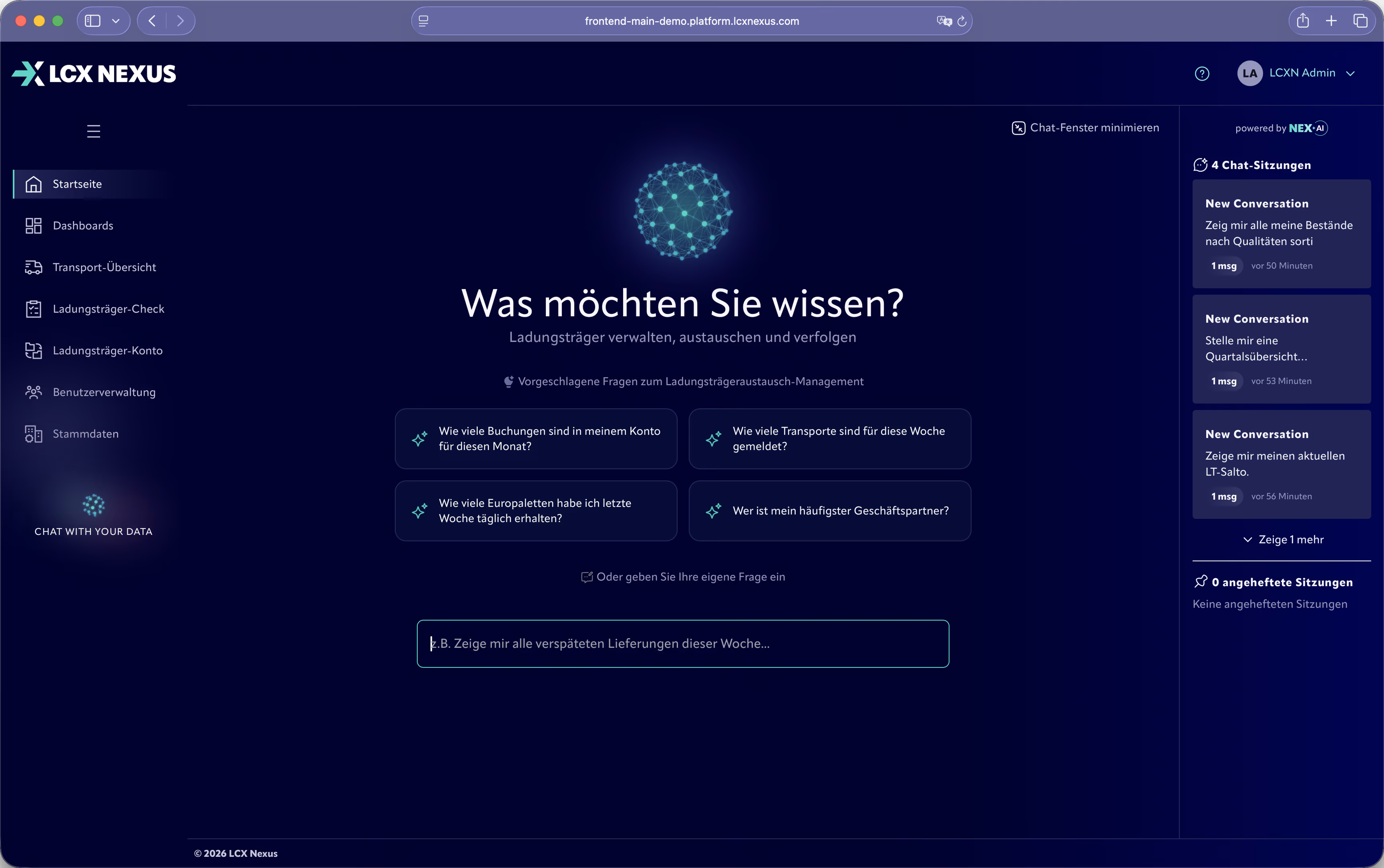This screenshot has width=1384, height=868.
Task: Click the browser share icon
Action: (x=1302, y=21)
